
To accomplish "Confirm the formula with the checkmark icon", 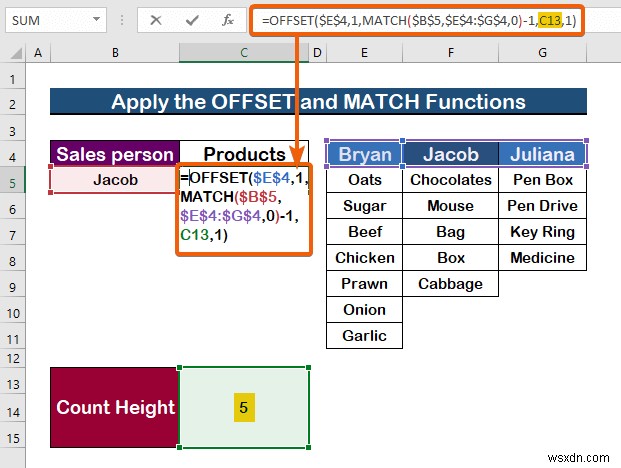I will (192, 20).
